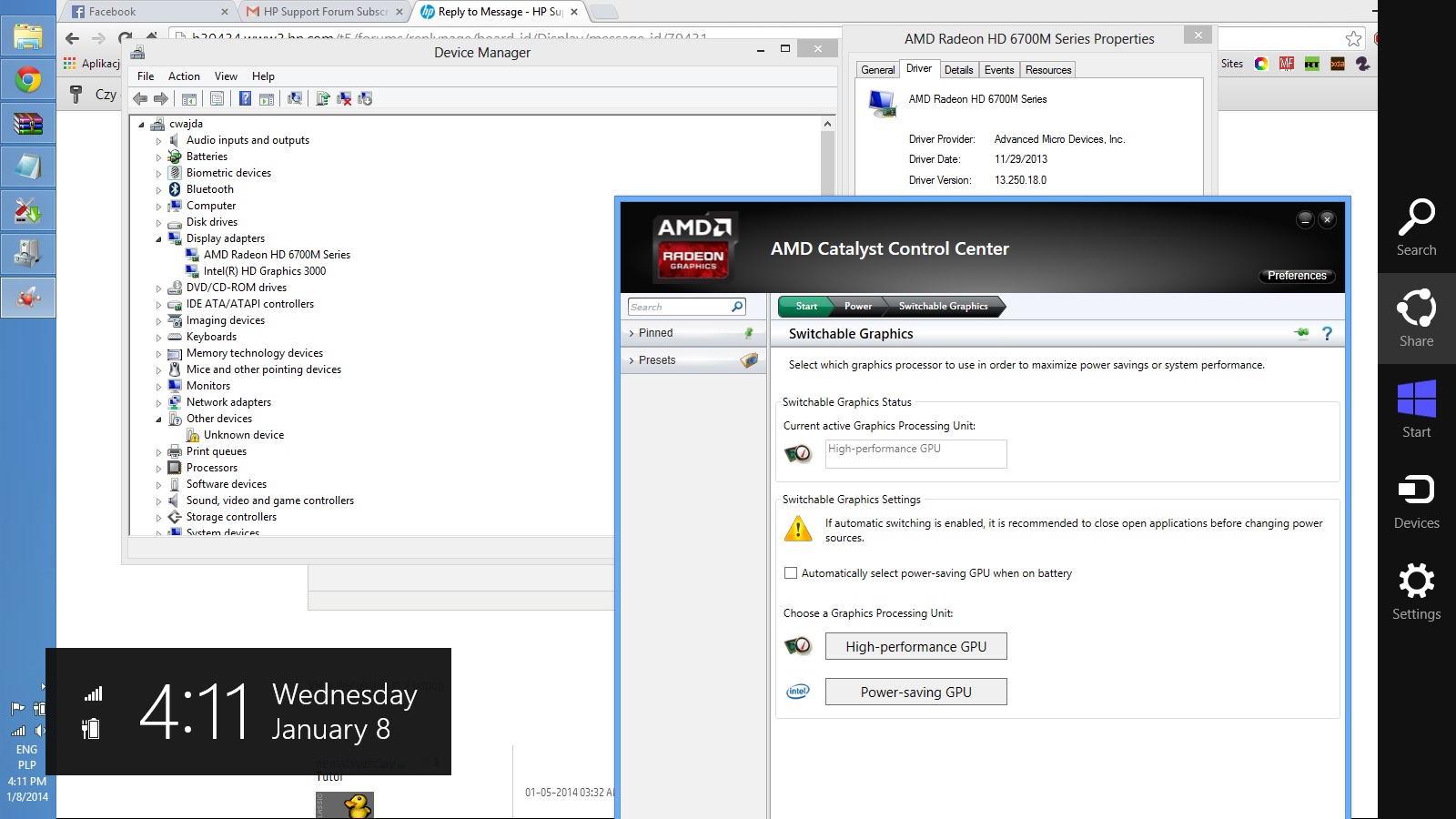This screenshot has width=1456, height=819.
Task: Click the color wheel bookmark icon
Action: click(1261, 64)
